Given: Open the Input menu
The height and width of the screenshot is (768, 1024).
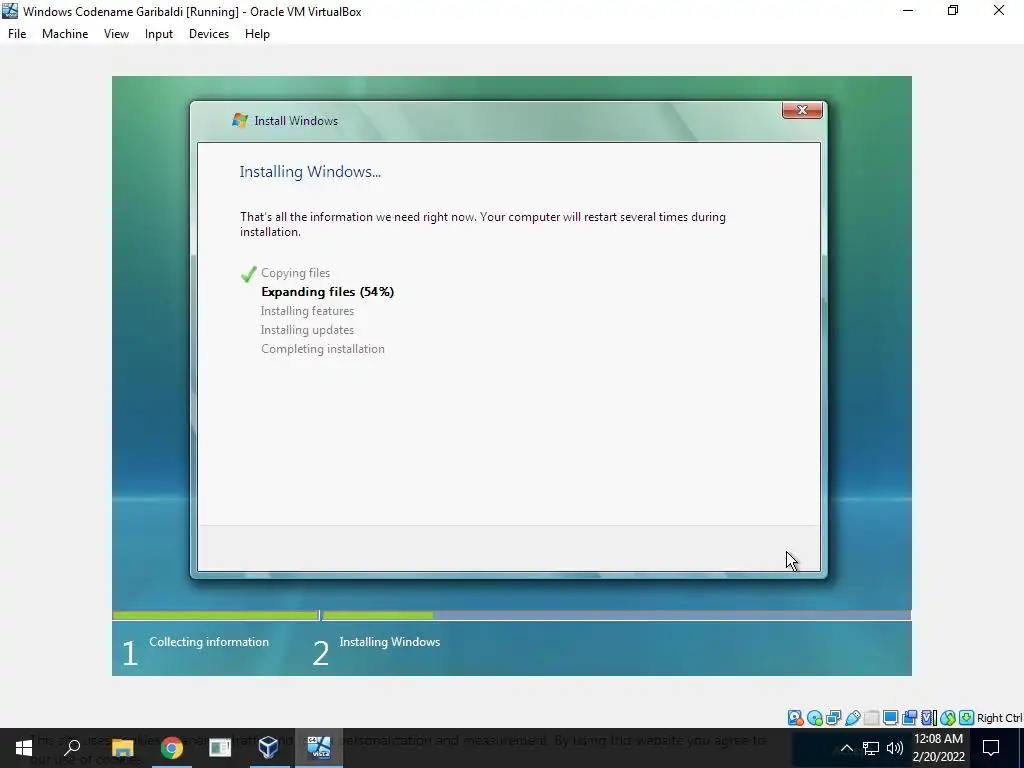Looking at the screenshot, I should click(x=159, y=34).
